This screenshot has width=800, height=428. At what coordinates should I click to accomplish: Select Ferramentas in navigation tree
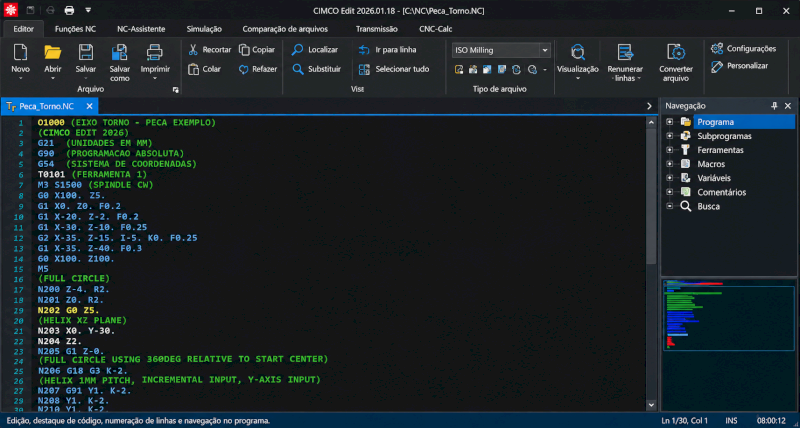click(x=720, y=150)
